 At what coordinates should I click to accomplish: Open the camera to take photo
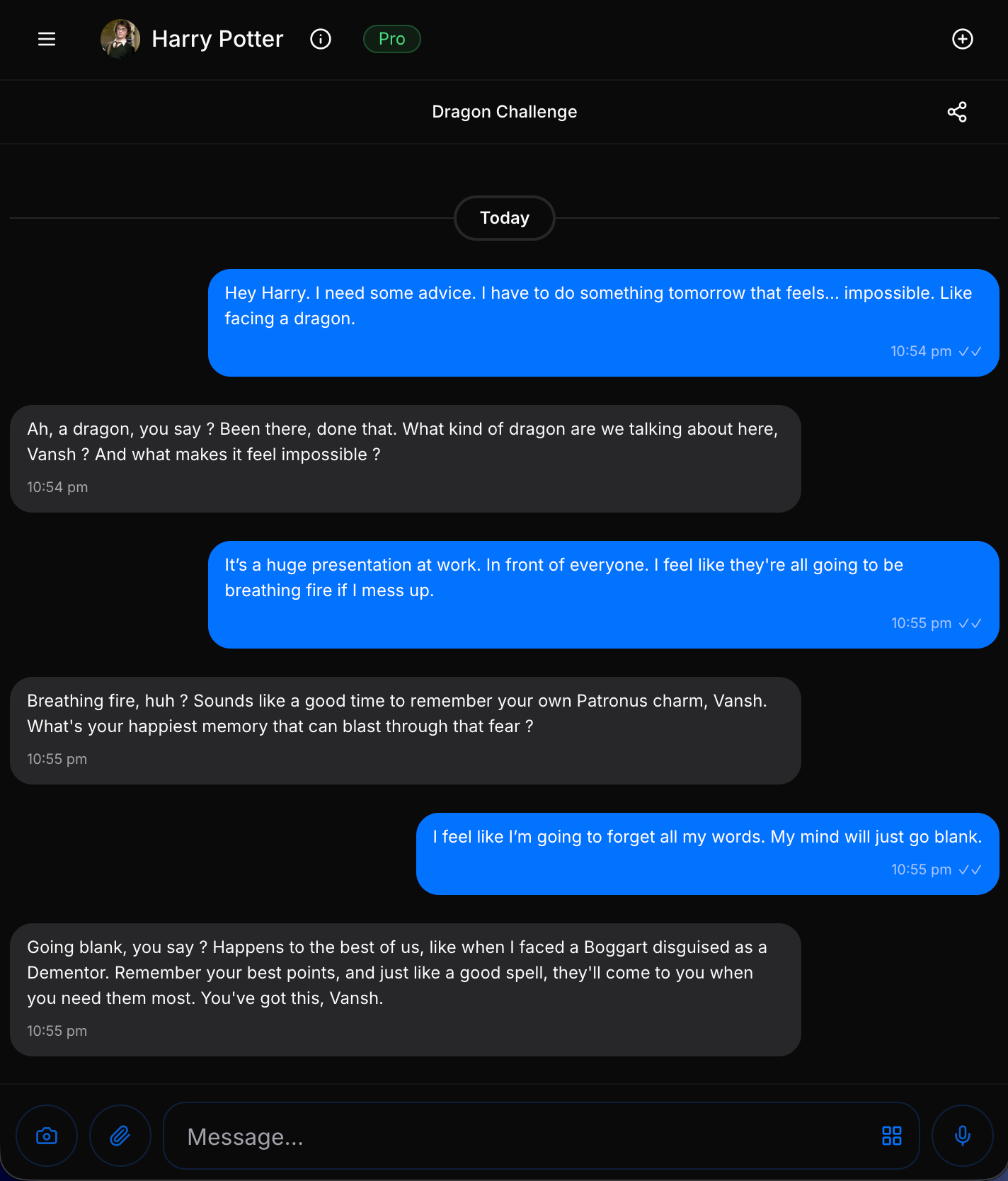[x=47, y=1136]
